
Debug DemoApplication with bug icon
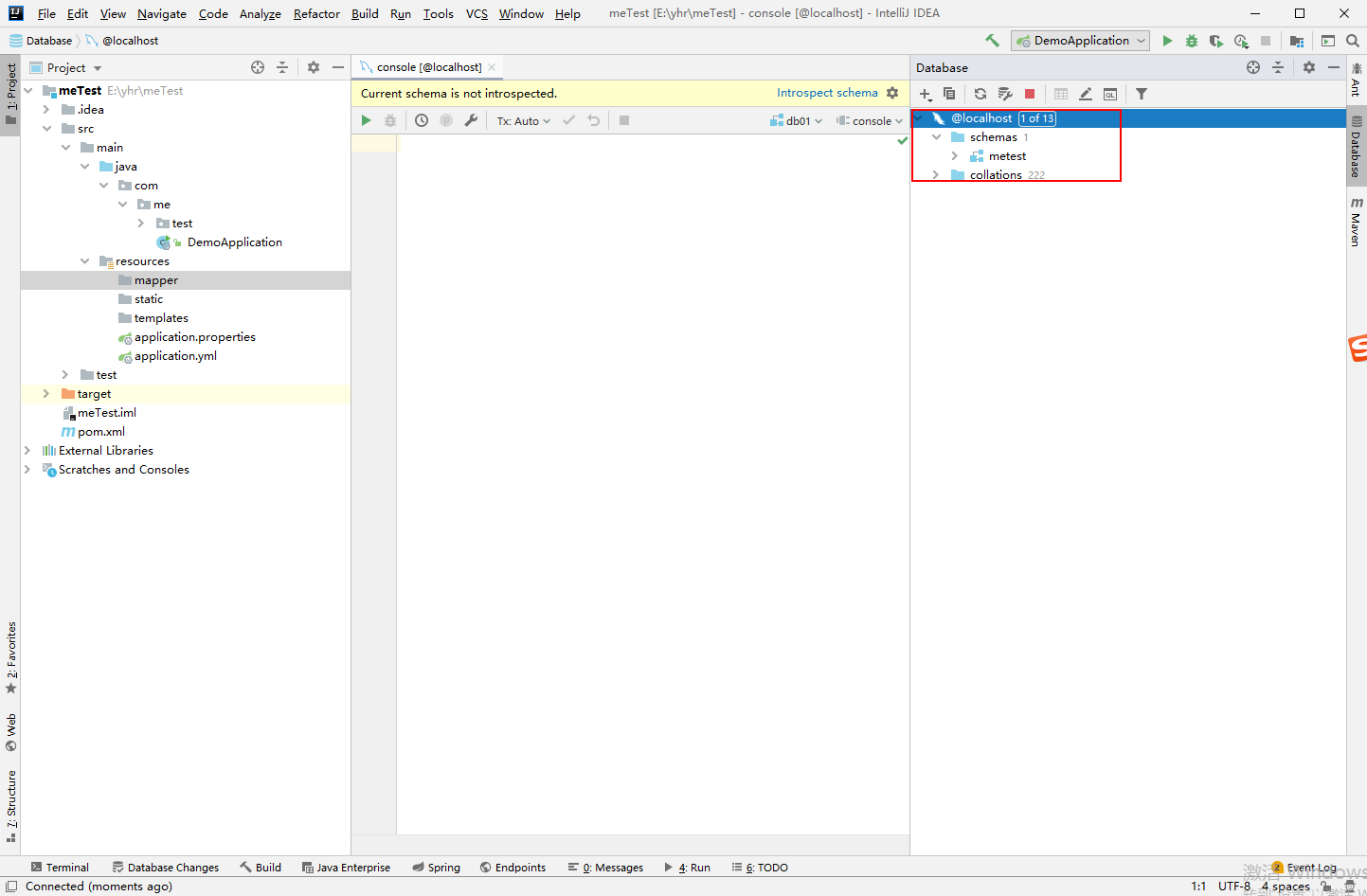(1192, 41)
